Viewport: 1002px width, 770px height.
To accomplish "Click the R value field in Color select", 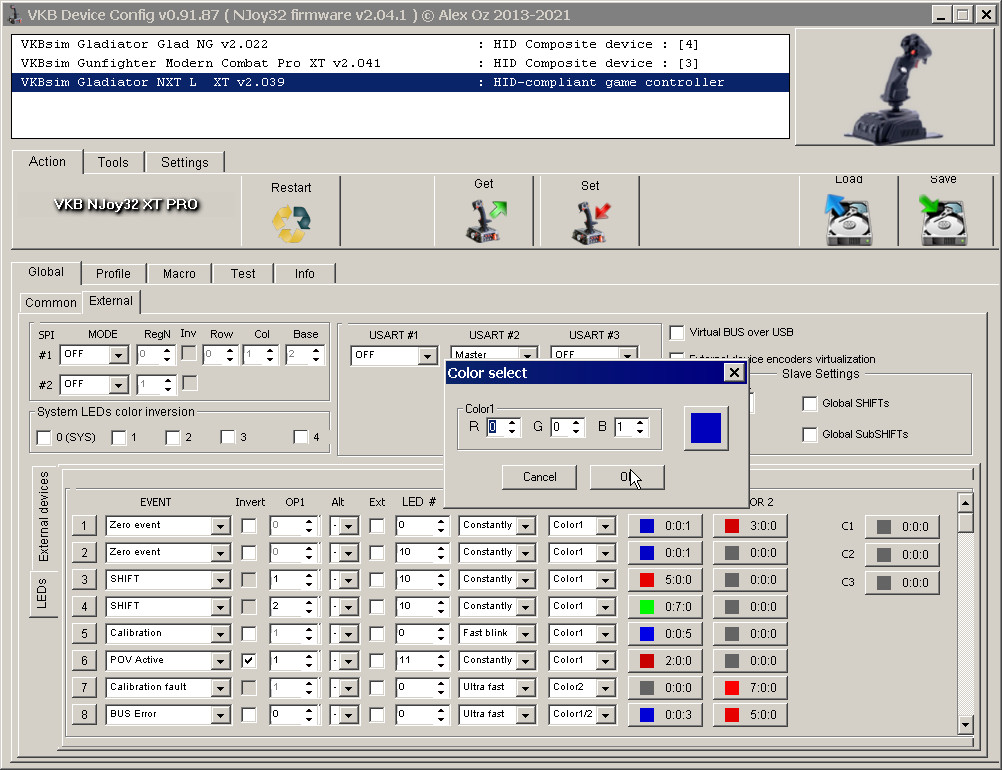I will [x=496, y=427].
